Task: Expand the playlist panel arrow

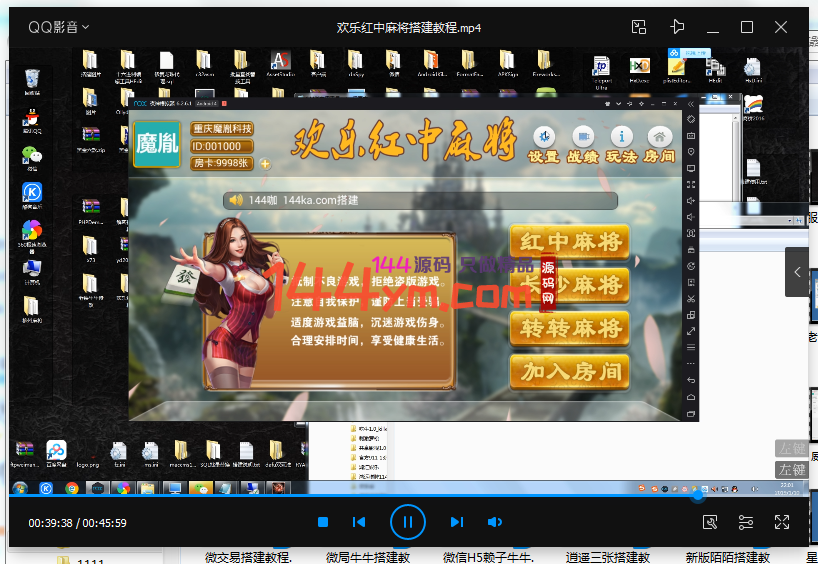Action: pos(797,272)
